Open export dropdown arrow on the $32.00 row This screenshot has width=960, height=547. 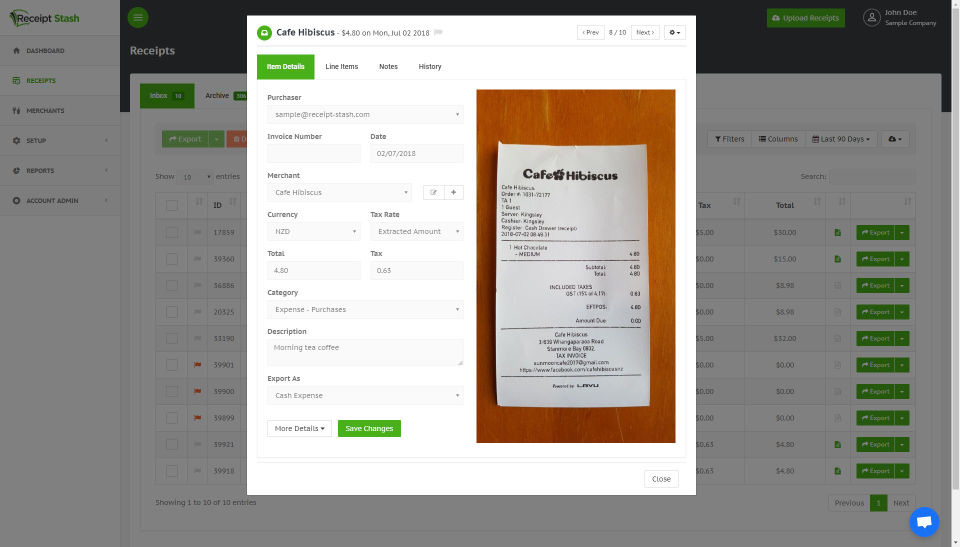click(x=902, y=338)
